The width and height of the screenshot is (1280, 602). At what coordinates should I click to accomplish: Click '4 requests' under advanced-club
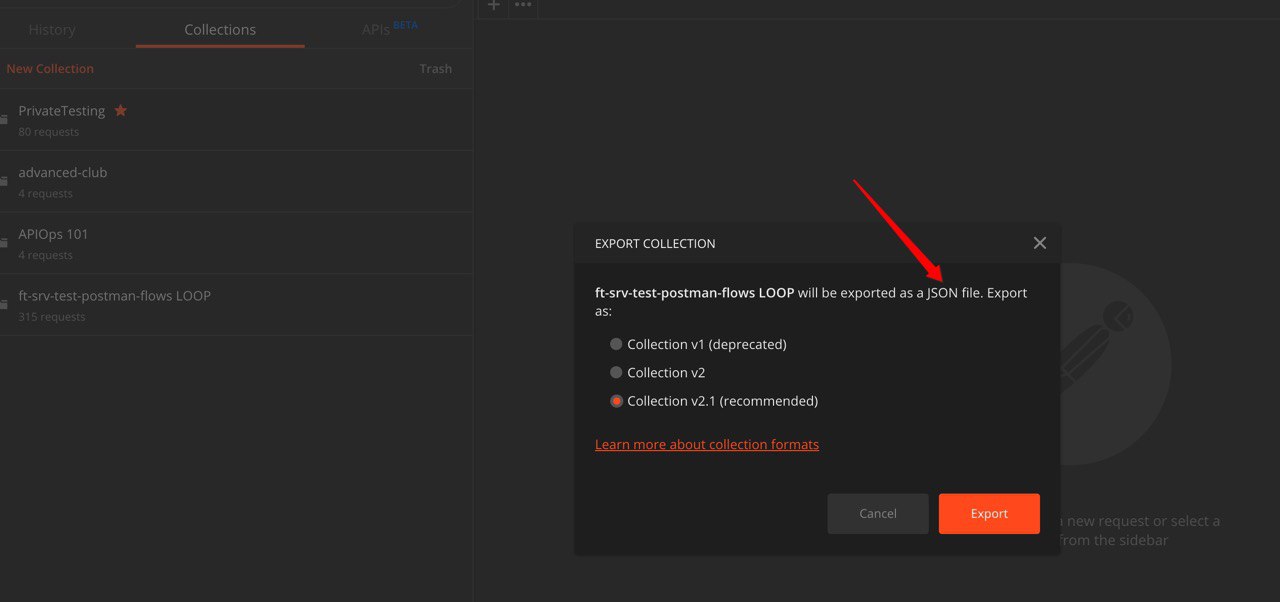click(x=45, y=194)
